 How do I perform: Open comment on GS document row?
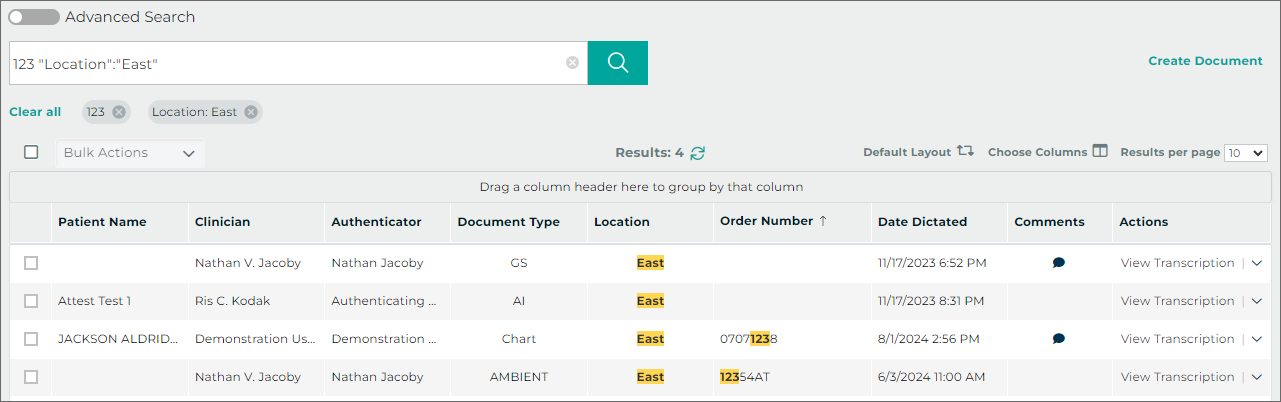click(1058, 263)
